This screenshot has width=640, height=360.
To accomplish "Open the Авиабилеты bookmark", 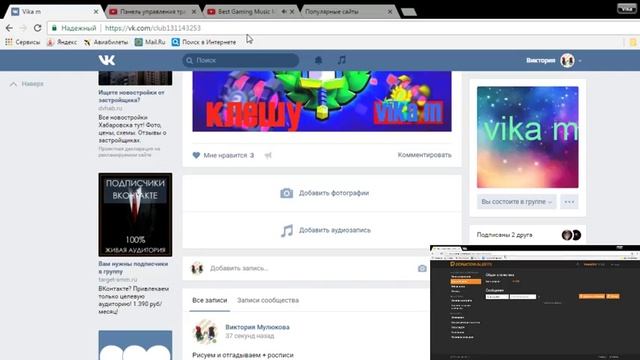I will (x=106, y=42).
